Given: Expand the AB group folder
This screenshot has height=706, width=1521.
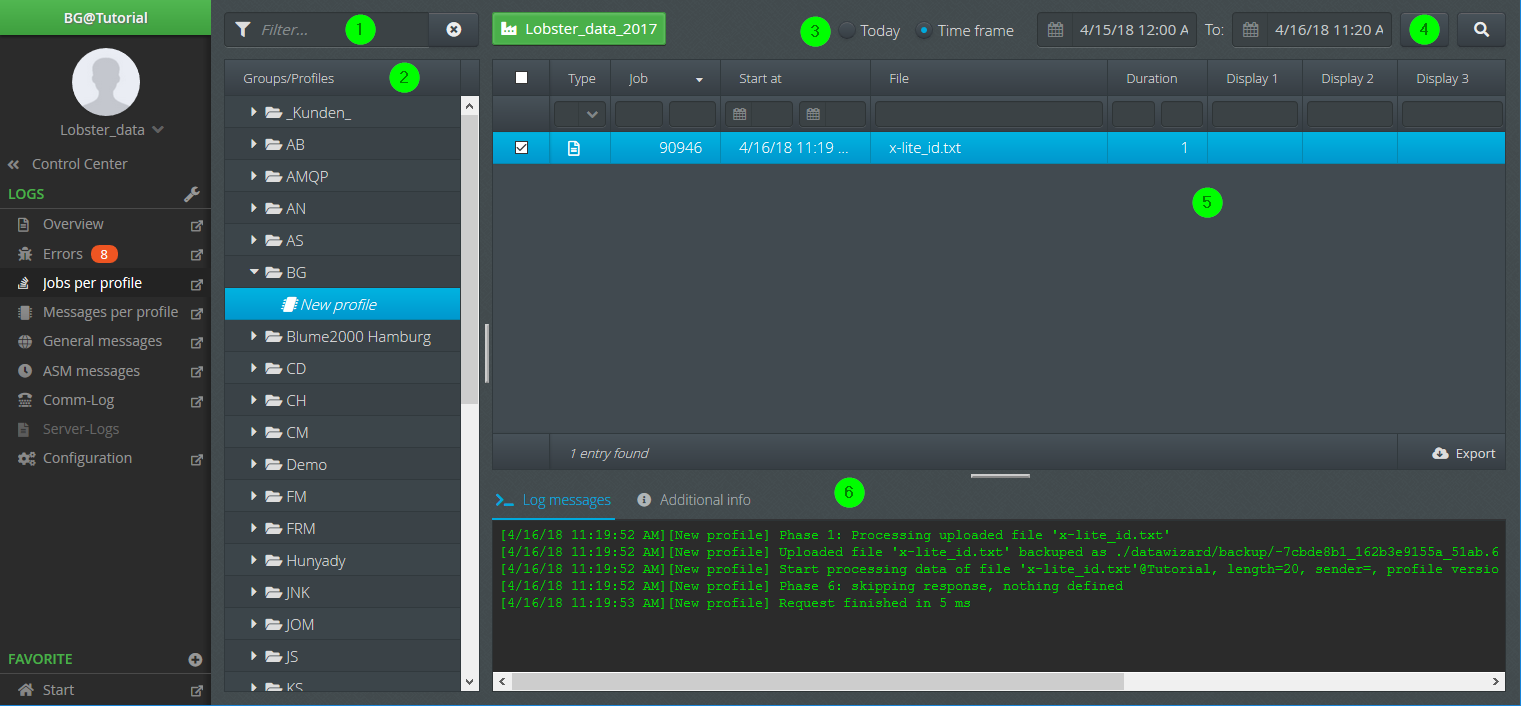Looking at the screenshot, I should point(254,144).
